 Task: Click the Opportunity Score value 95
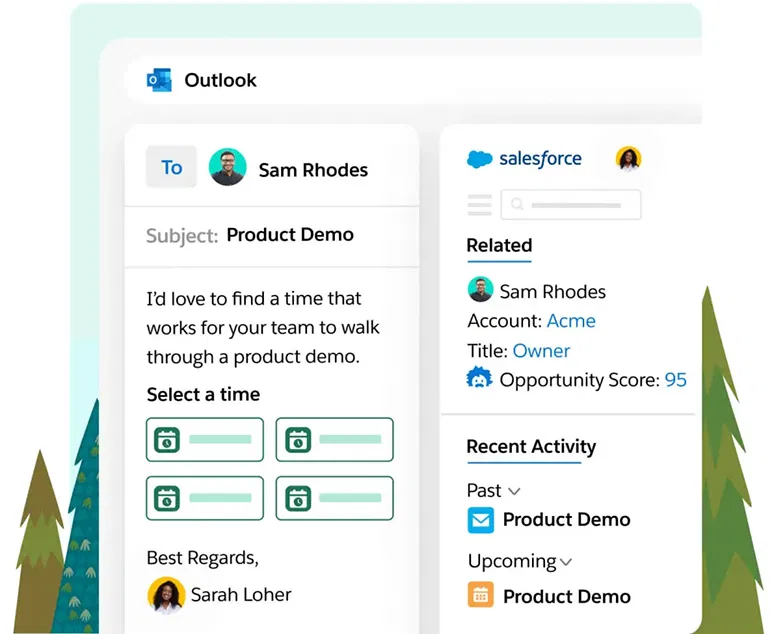tap(676, 380)
